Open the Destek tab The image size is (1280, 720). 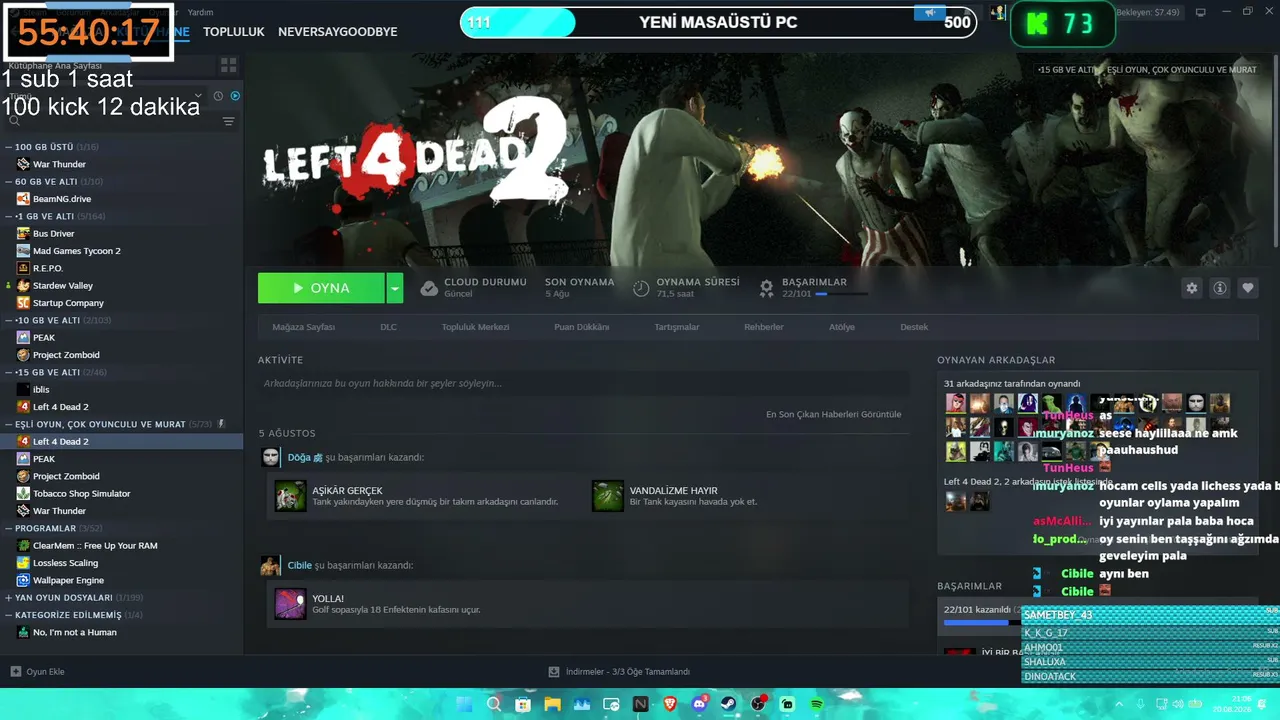tap(914, 327)
